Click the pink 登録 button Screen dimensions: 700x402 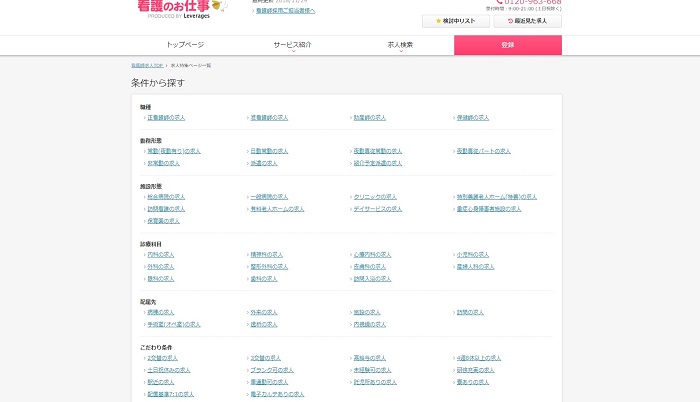coord(507,45)
